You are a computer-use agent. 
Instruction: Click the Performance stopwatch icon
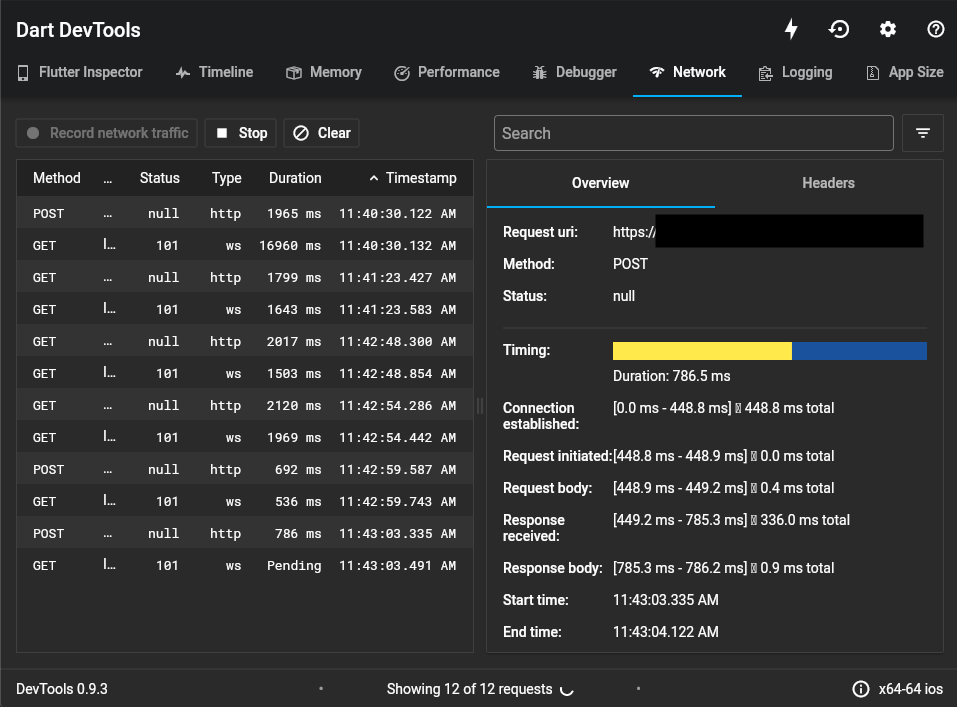click(401, 72)
